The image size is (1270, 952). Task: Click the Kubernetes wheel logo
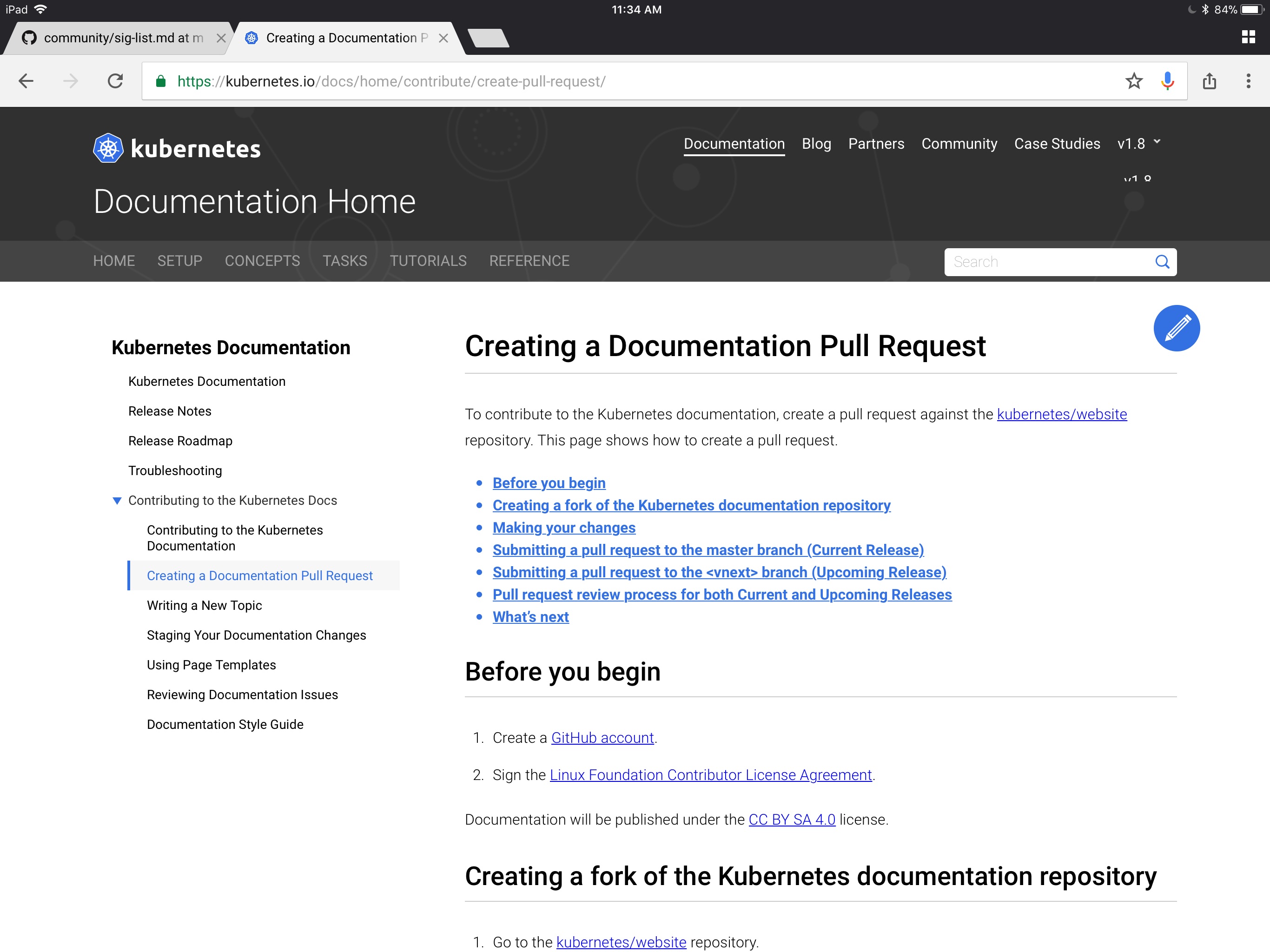point(108,148)
